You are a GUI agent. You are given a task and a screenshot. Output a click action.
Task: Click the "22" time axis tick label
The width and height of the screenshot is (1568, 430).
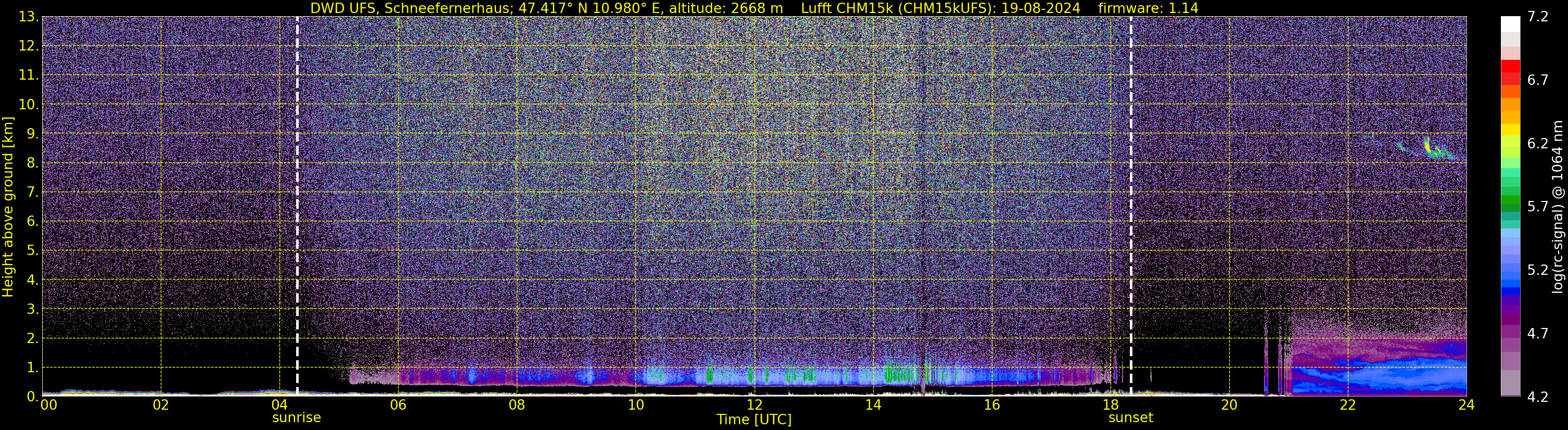(1348, 405)
